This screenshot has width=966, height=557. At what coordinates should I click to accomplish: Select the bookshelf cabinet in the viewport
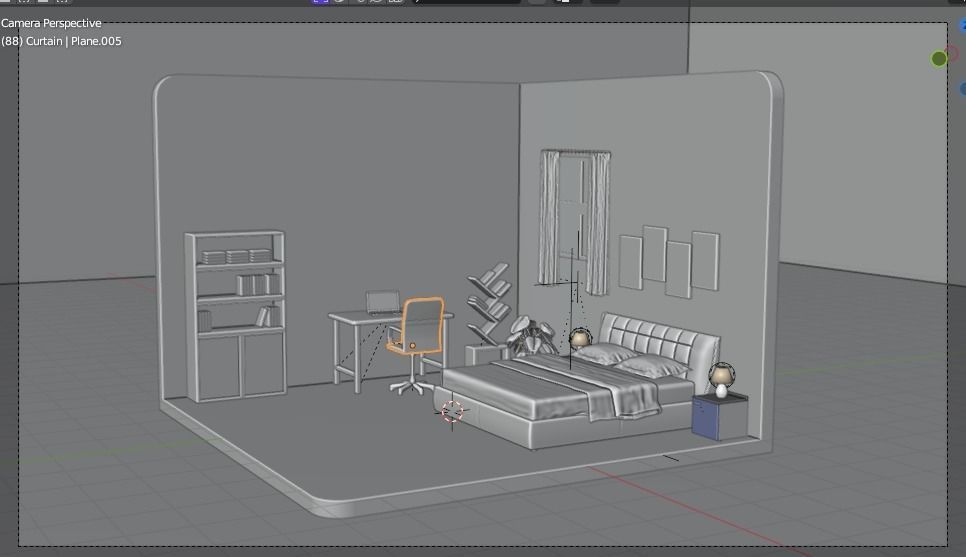(235, 316)
